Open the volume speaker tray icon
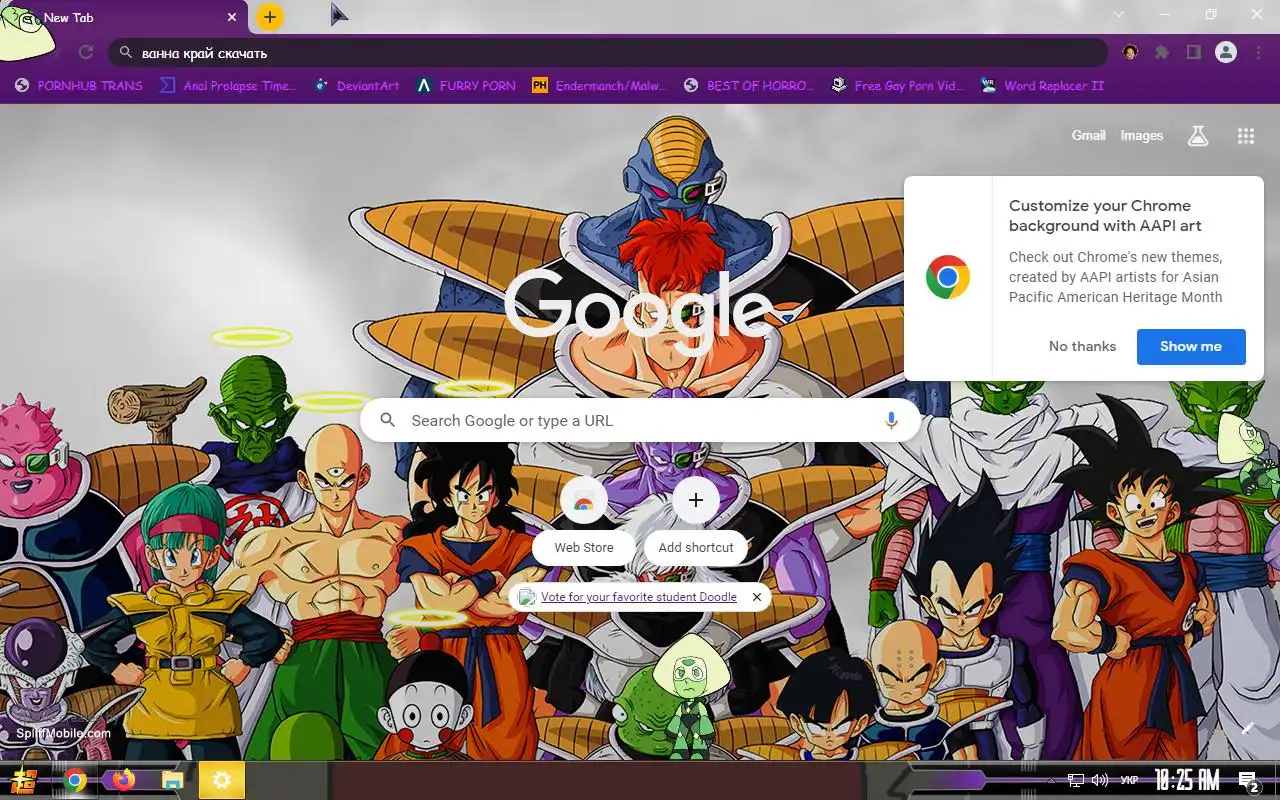 point(1100,780)
